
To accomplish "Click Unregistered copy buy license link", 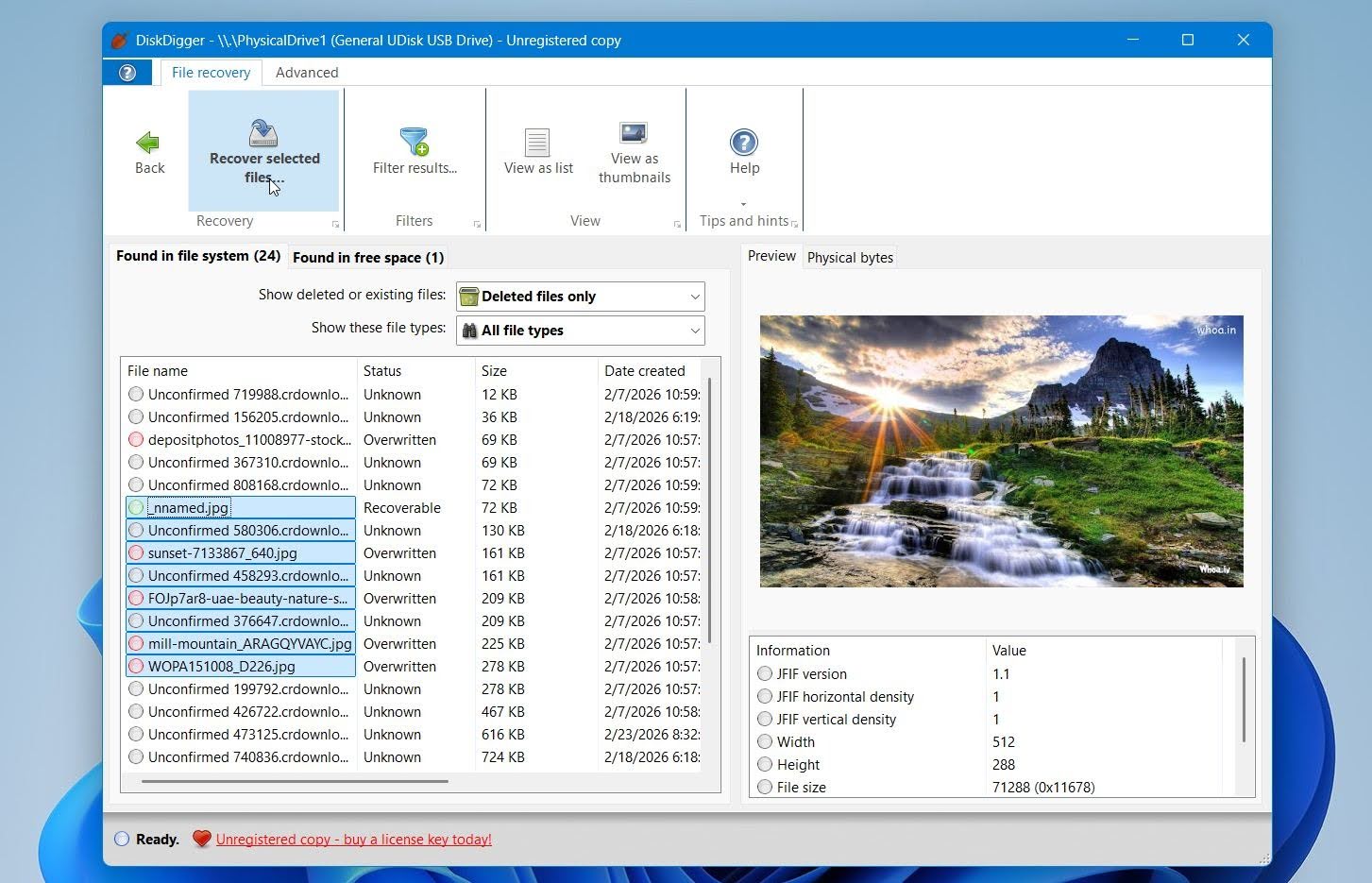I will [353, 840].
